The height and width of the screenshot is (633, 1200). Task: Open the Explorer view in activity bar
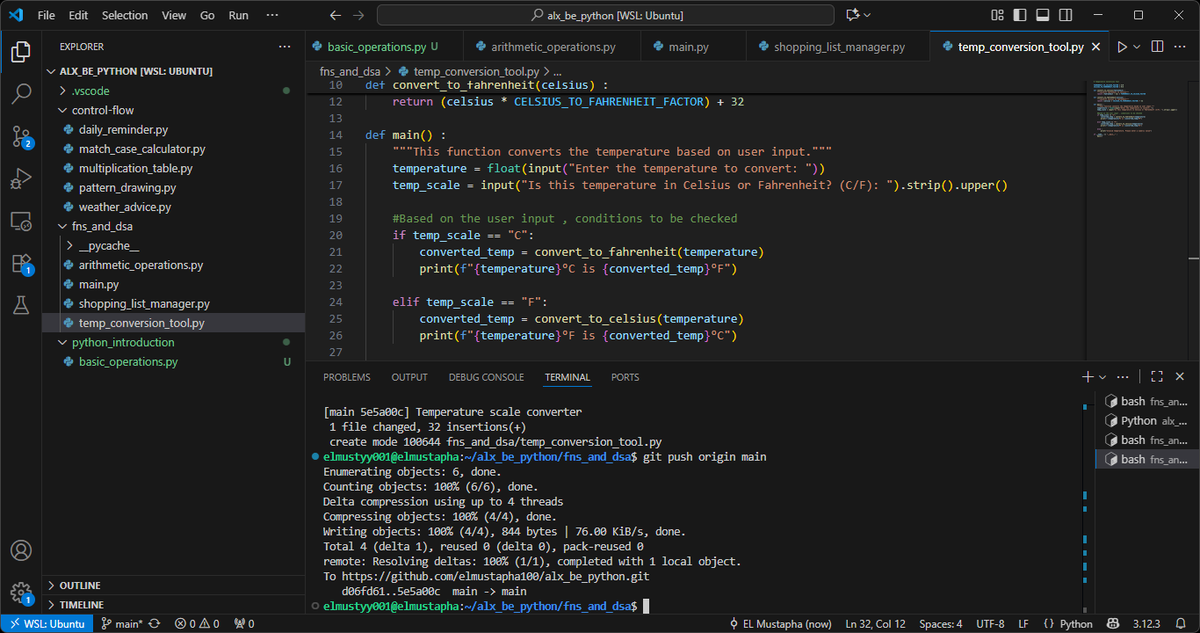[21, 51]
